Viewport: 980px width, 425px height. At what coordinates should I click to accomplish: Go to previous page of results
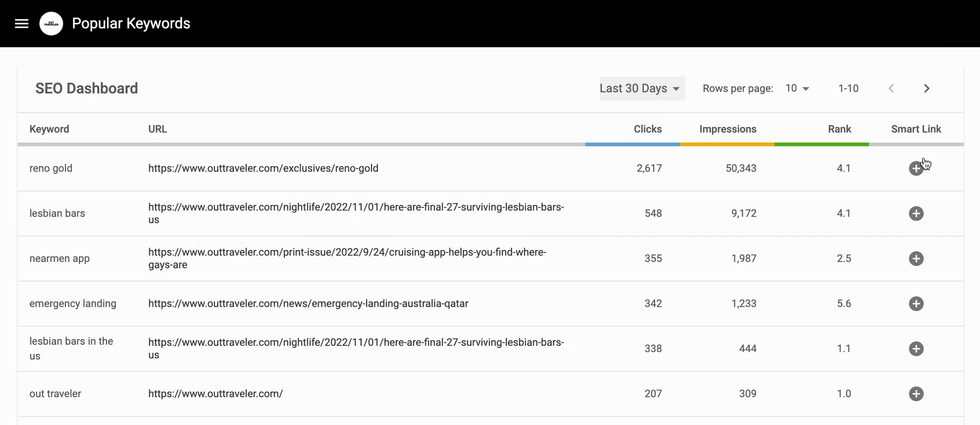click(891, 89)
